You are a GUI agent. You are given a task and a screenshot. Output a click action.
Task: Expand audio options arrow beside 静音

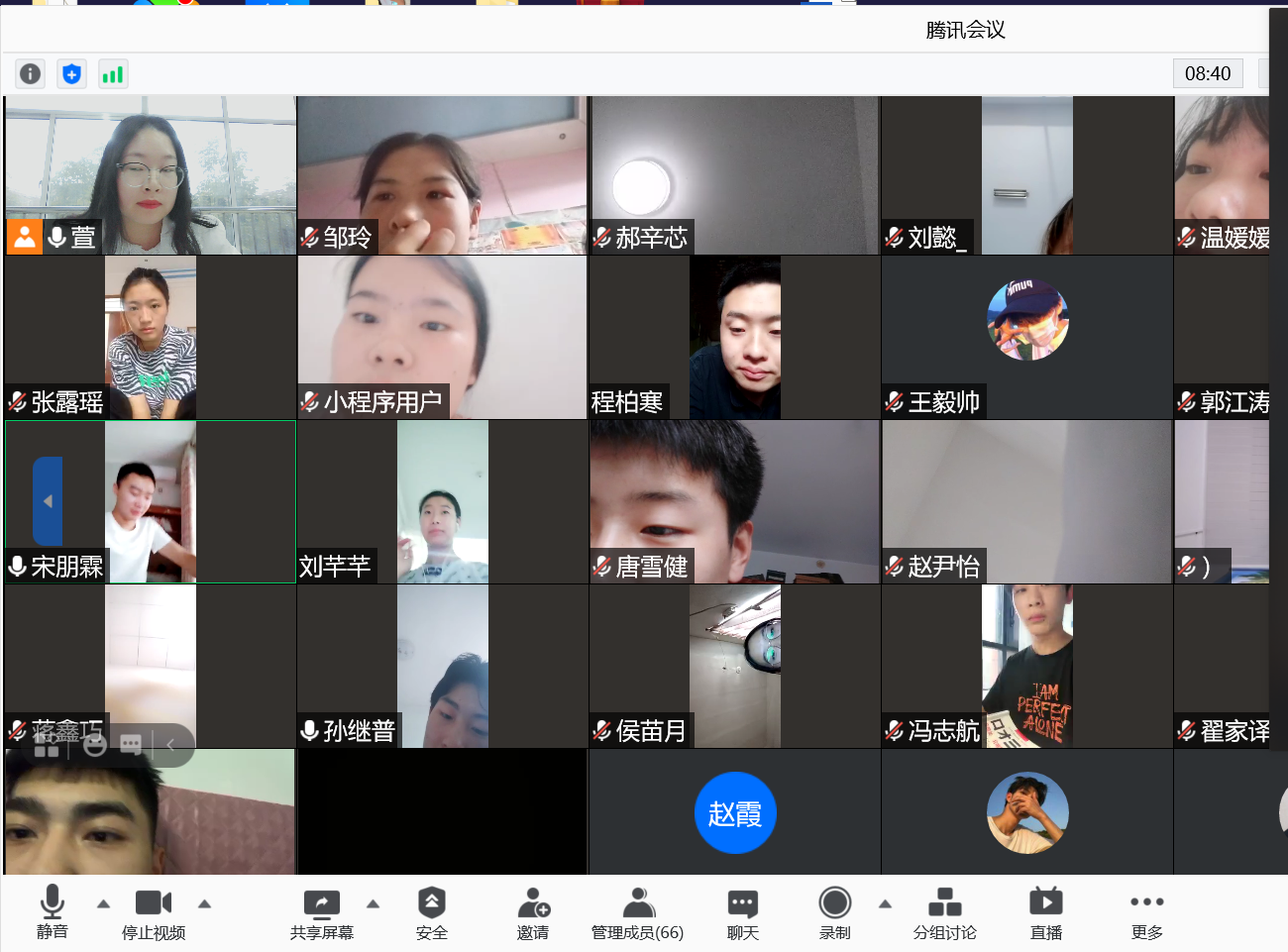point(103,903)
